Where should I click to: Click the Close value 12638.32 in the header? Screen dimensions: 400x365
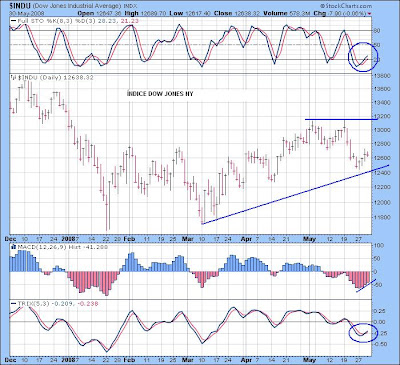(246, 13)
